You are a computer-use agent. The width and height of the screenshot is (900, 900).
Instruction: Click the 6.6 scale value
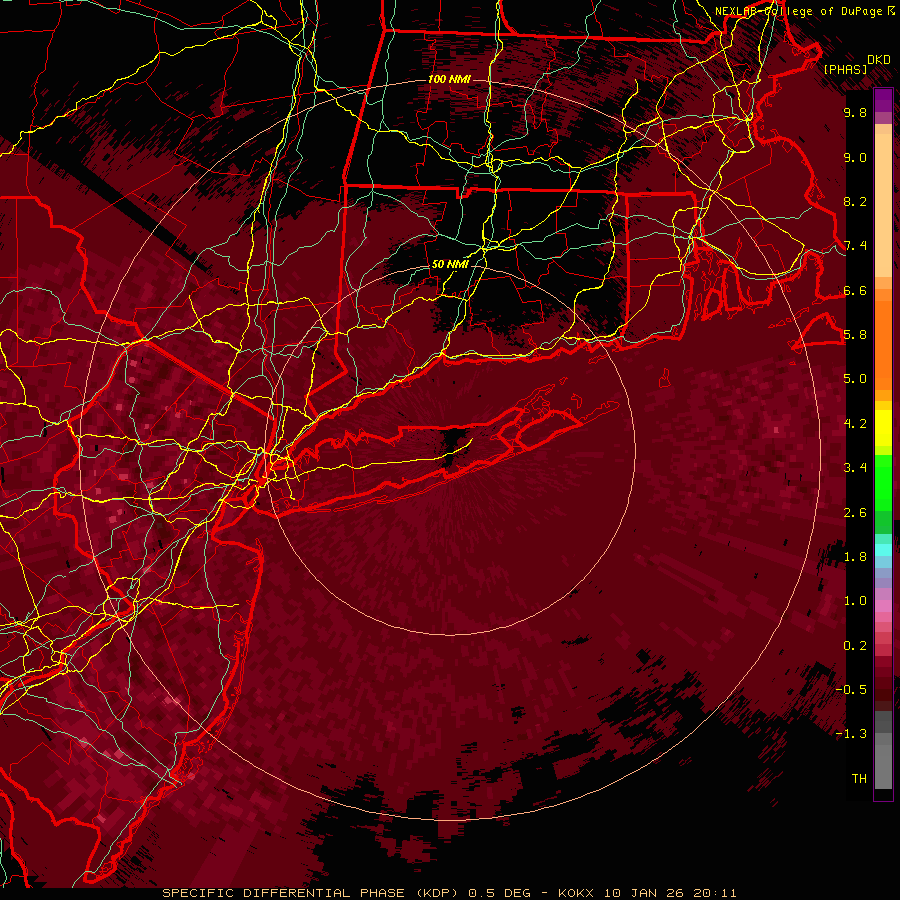[x=855, y=290]
